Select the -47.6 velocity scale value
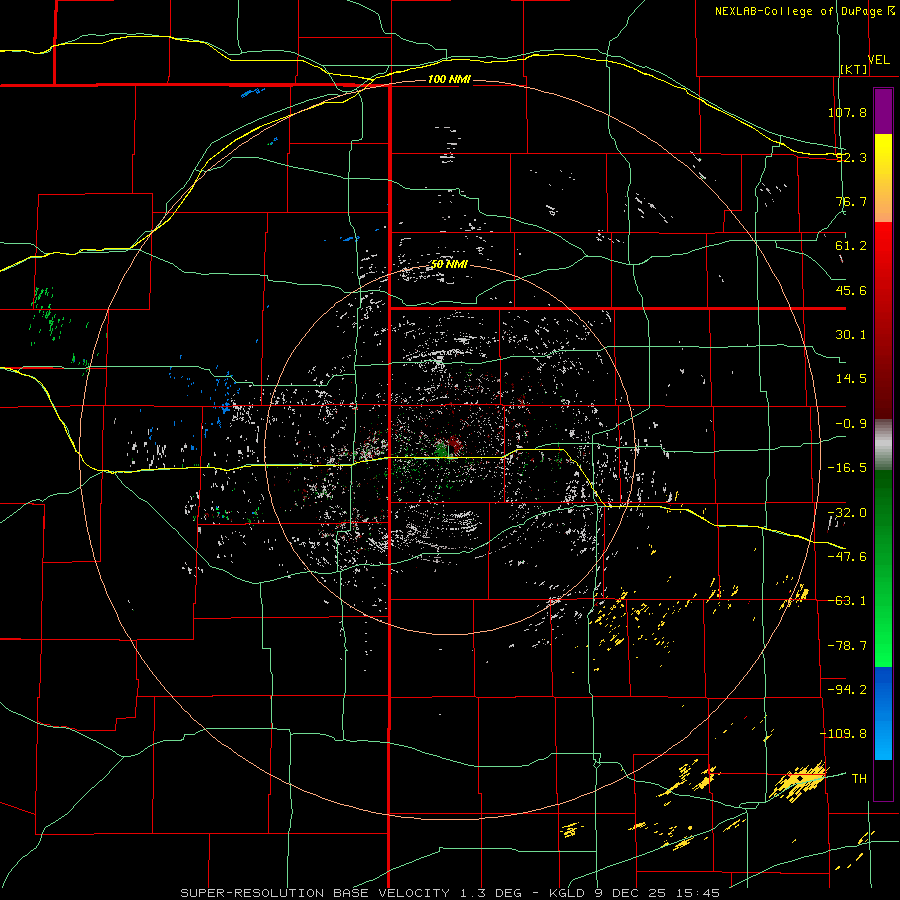The image size is (900, 900). coord(847,557)
